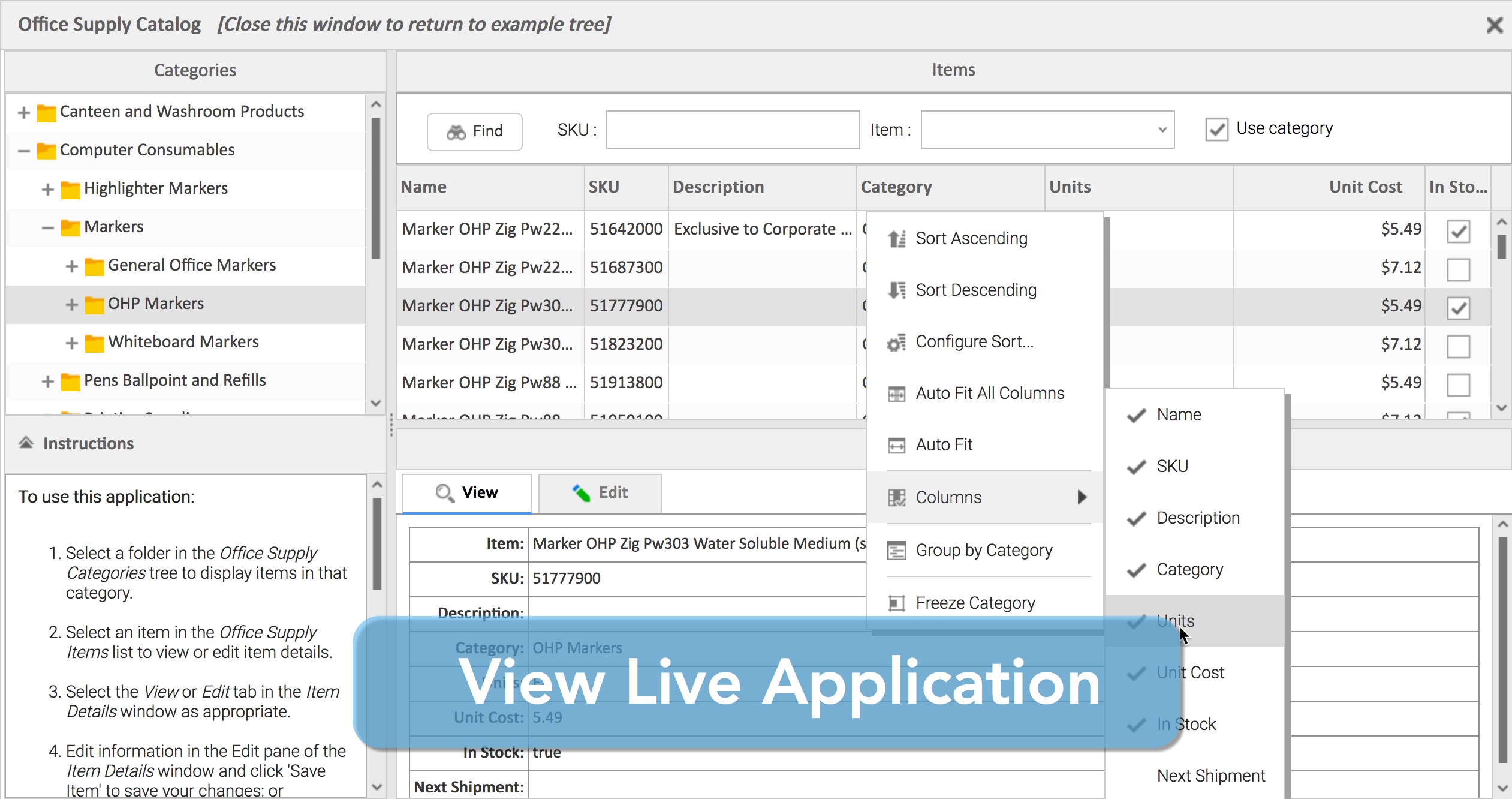Click the Pens Ballpoint and Refills folder icon
This screenshot has width=1512, height=799.
click(x=70, y=381)
